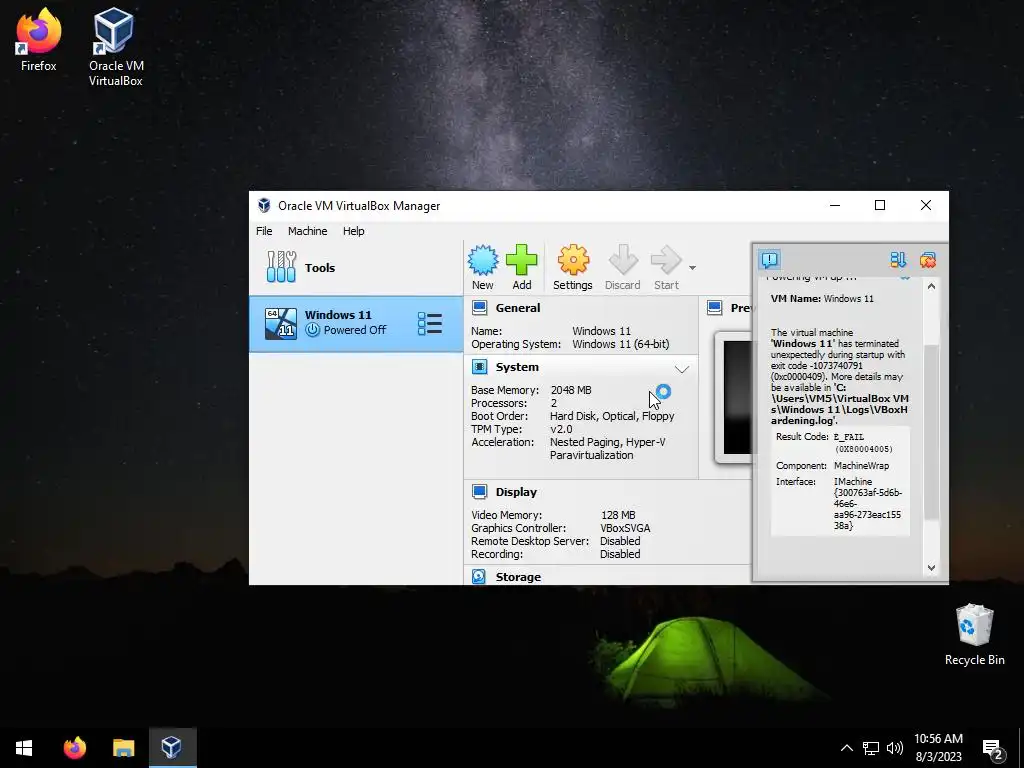This screenshot has height=768, width=1024.
Task: Click the notification panel scroll down arrow
Action: tap(931, 568)
